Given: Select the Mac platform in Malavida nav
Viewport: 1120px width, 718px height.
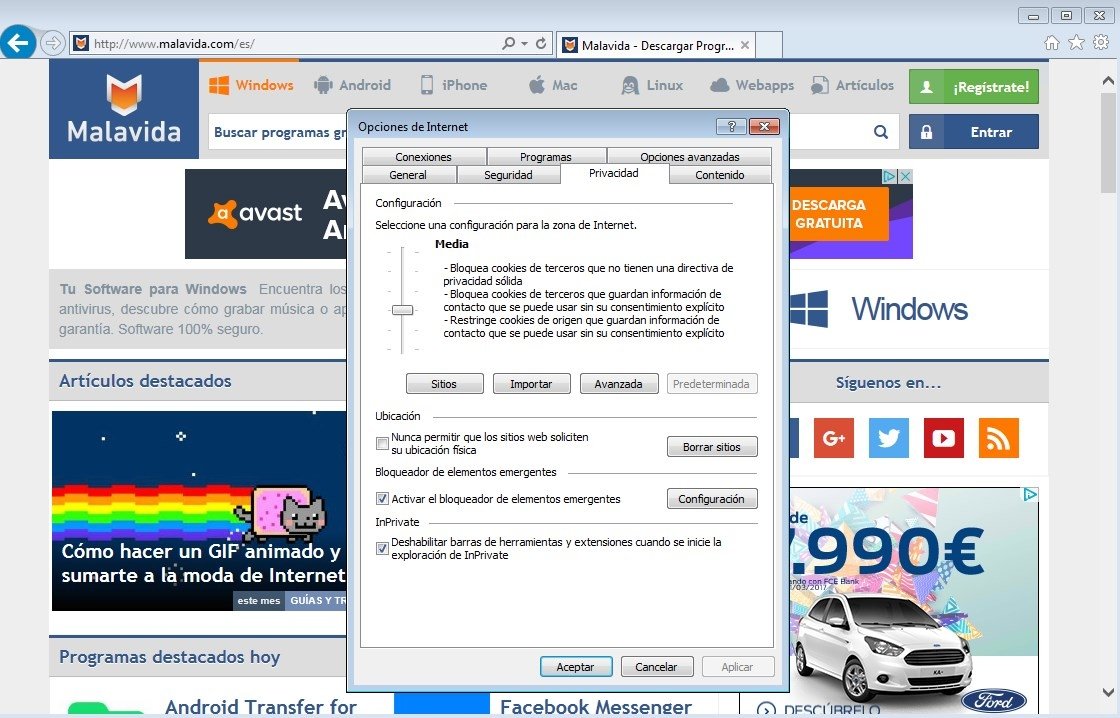Looking at the screenshot, I should coord(553,85).
